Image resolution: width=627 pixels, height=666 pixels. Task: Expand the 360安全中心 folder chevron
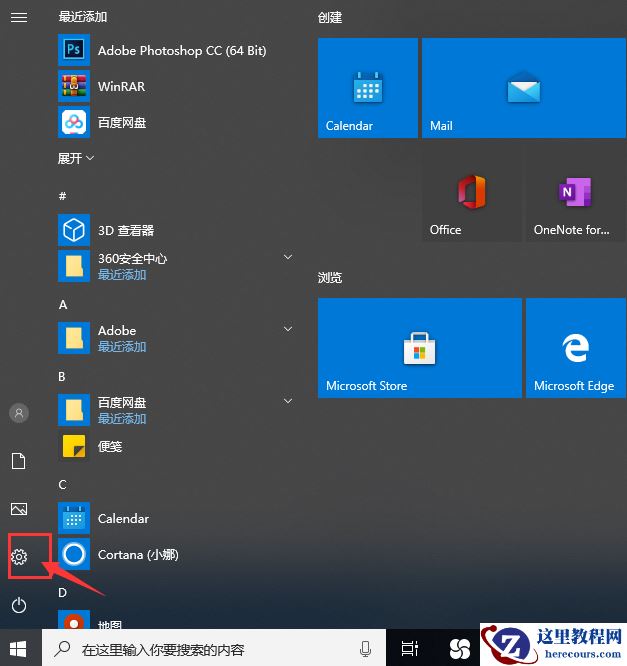click(288, 257)
